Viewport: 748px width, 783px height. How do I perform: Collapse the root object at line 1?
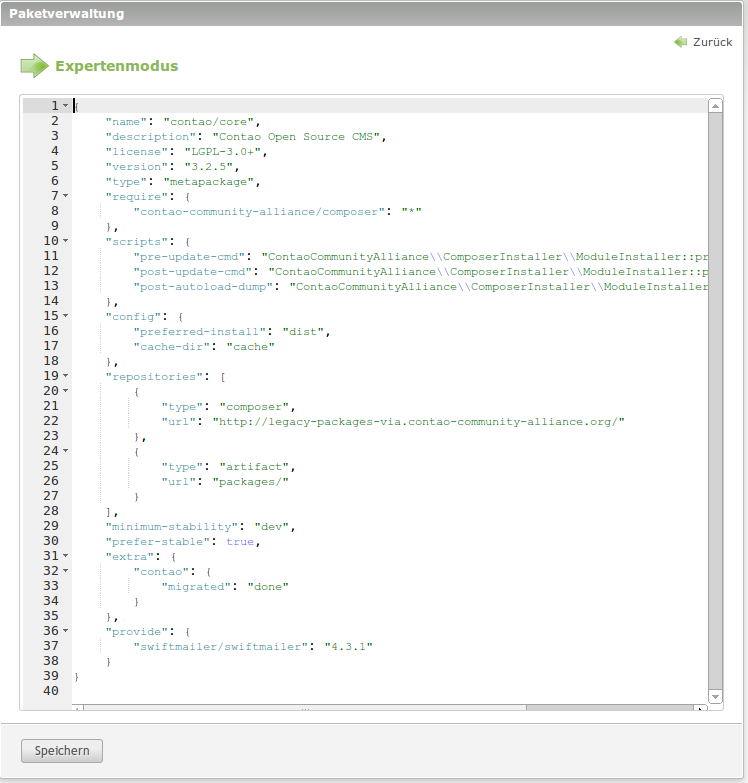click(x=65, y=106)
